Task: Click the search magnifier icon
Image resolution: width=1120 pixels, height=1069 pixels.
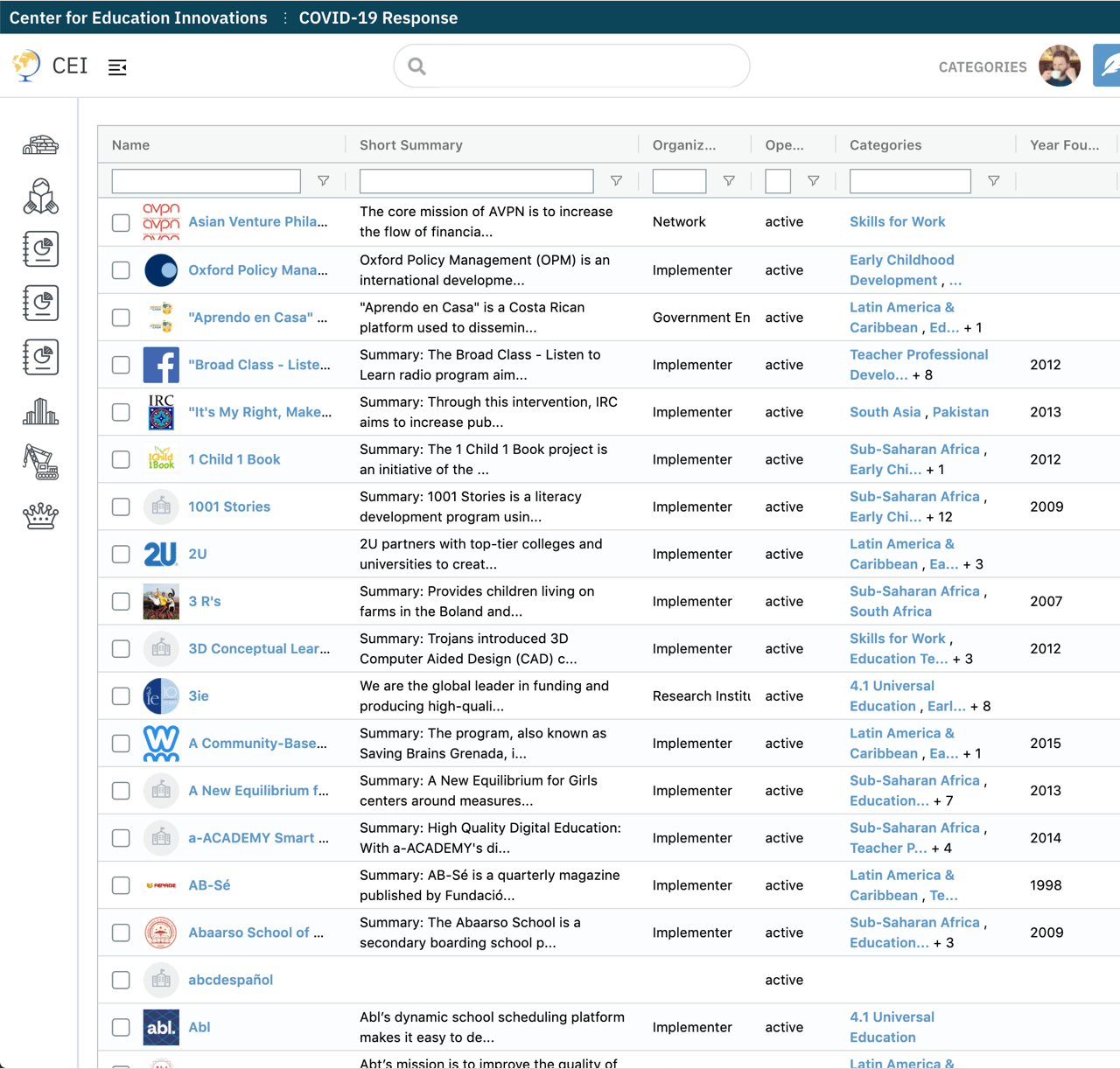Action: tap(417, 66)
